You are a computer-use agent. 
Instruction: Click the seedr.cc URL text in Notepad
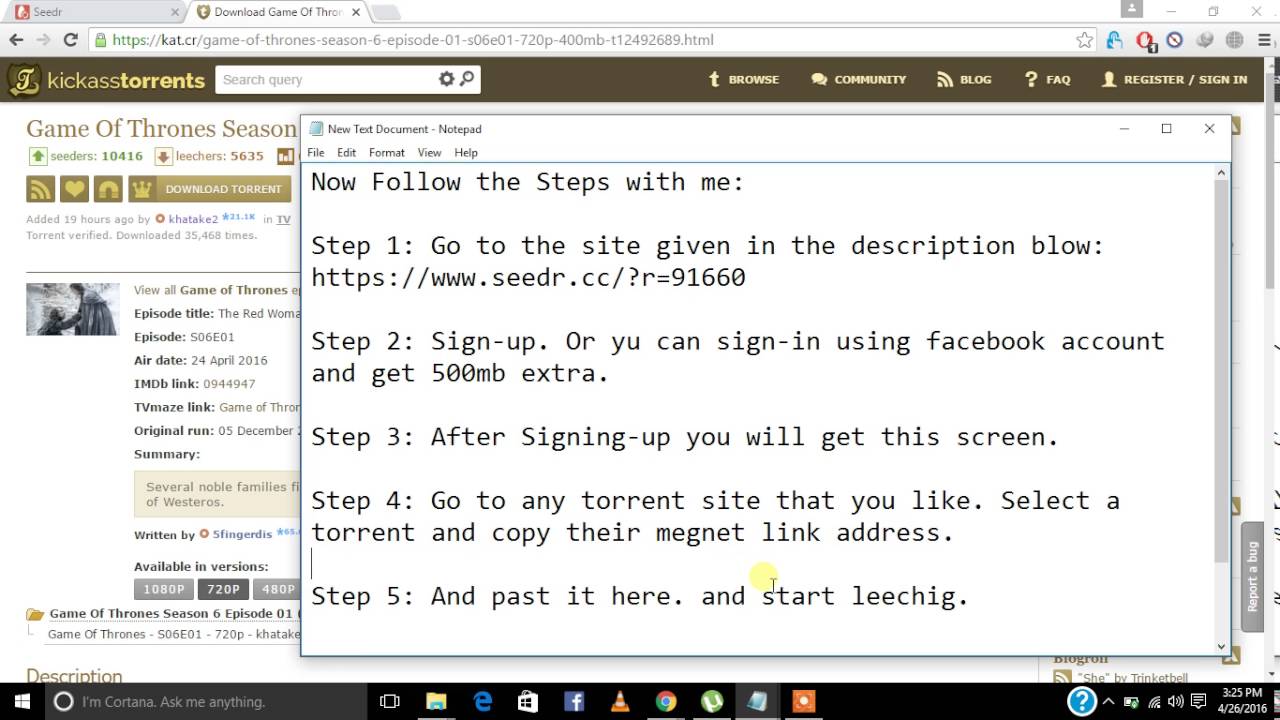528,278
